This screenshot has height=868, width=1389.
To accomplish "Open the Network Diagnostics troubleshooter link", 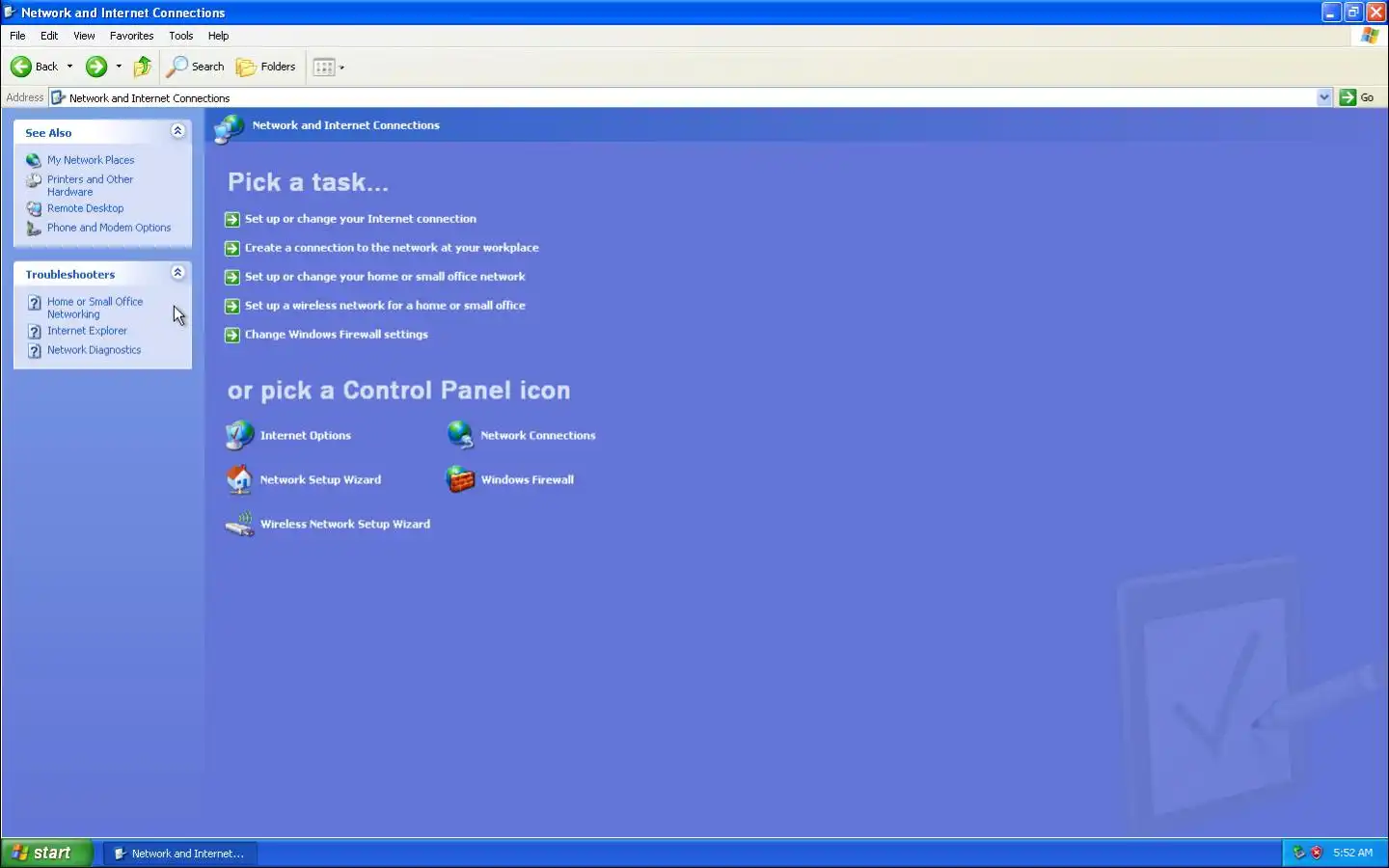I will coord(95,350).
